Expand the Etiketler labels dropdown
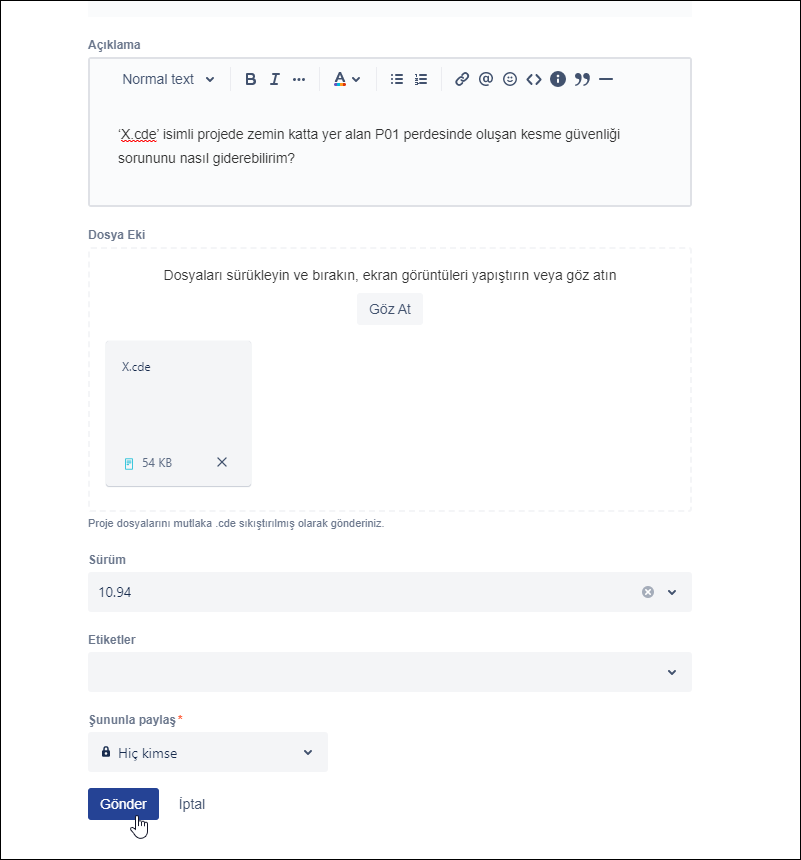 [x=672, y=672]
